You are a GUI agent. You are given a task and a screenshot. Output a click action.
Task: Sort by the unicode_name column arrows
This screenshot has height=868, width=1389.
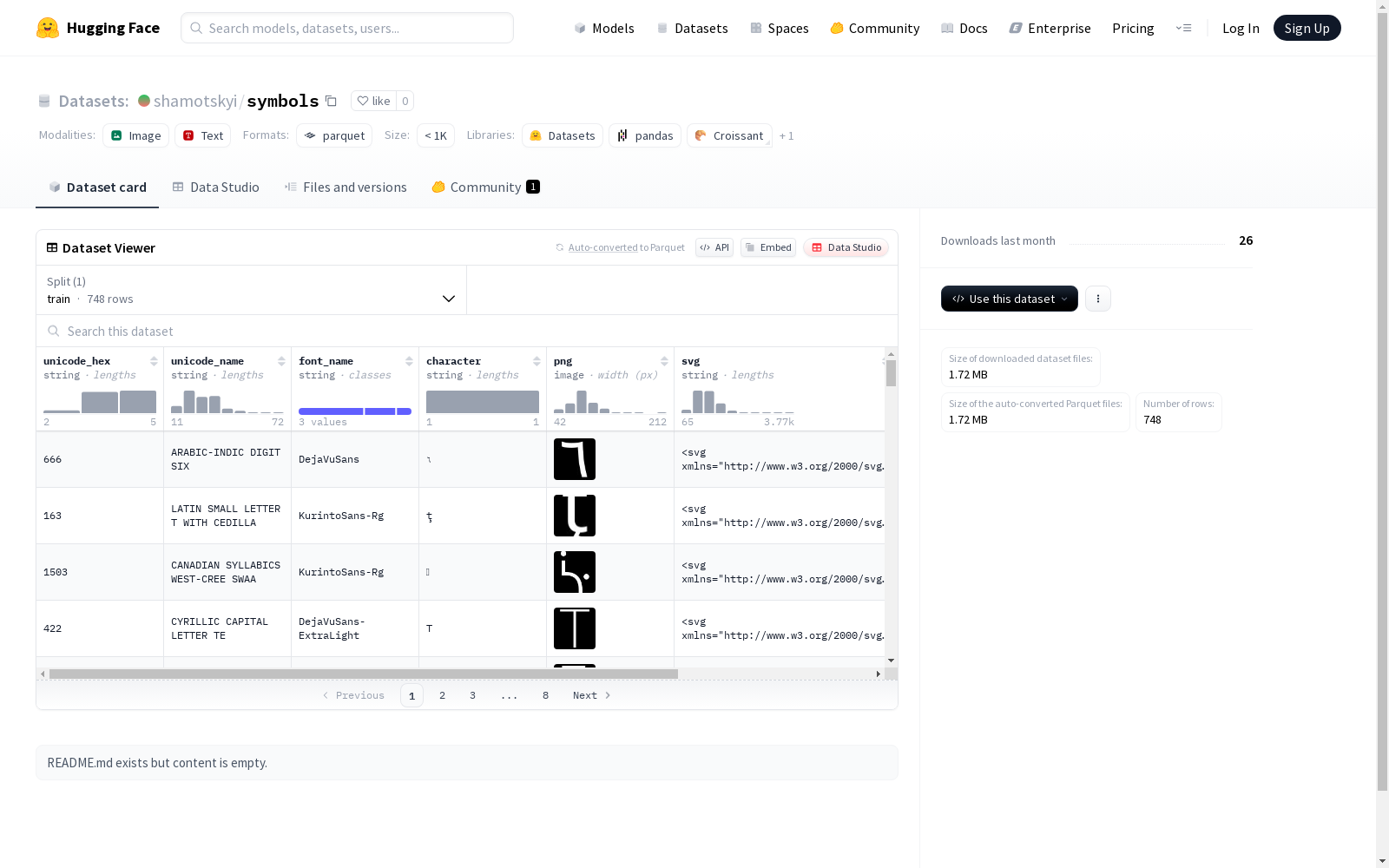[281, 361]
